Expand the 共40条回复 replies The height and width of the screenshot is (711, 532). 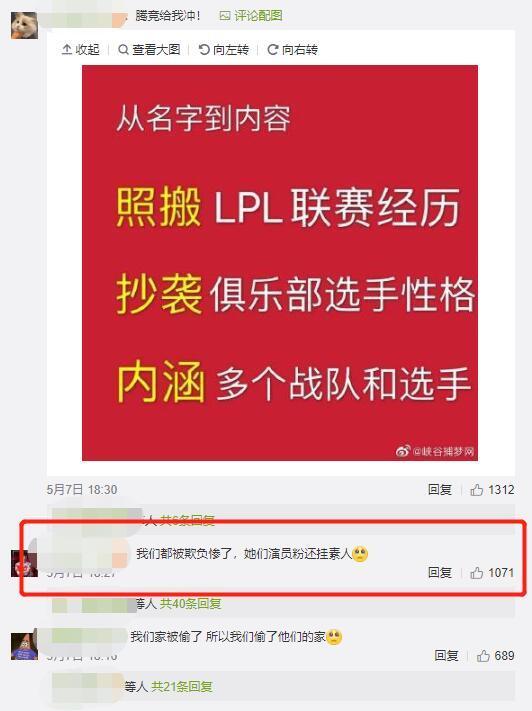coord(190,604)
